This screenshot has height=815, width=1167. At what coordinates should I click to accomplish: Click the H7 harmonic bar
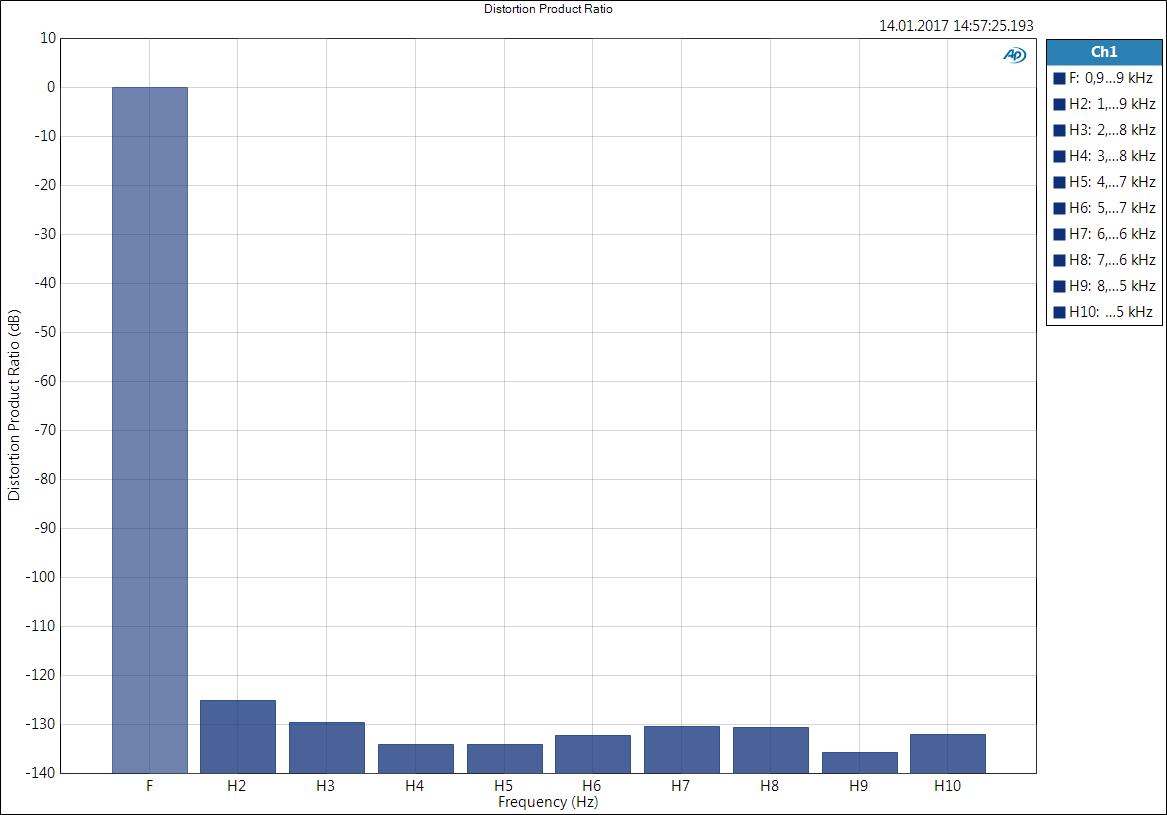tap(682, 750)
